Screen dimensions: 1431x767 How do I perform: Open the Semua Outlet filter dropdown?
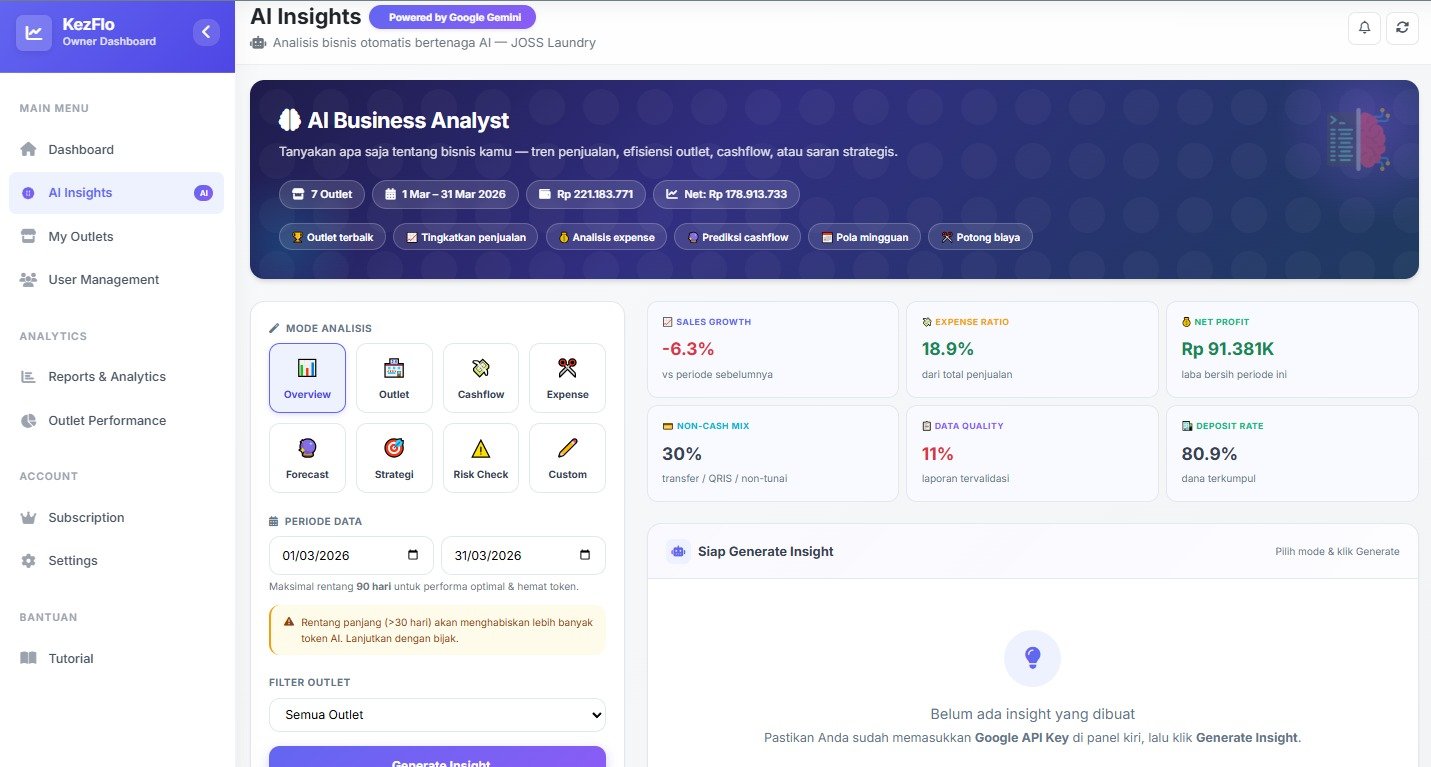coord(437,715)
